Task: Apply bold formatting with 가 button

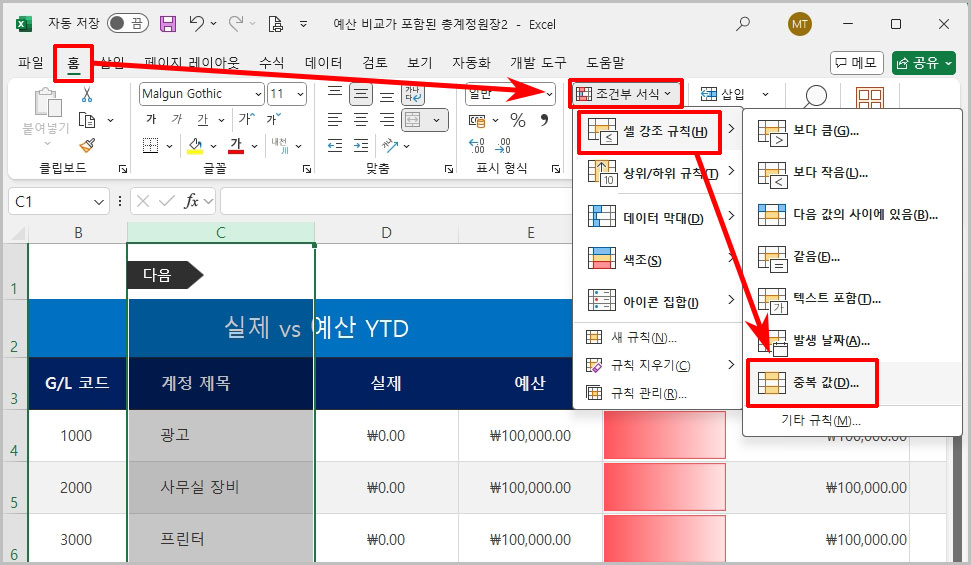Action: [151, 119]
